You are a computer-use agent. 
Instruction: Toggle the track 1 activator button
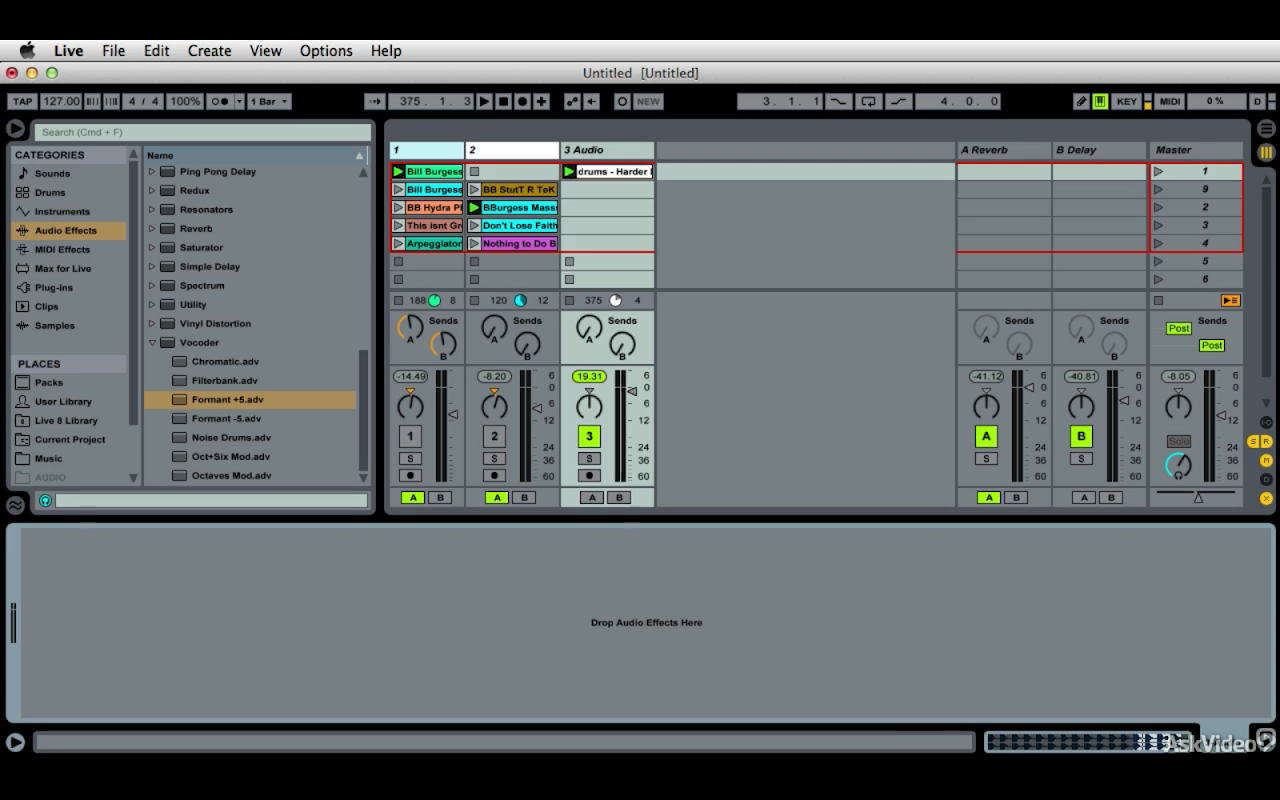coord(409,436)
